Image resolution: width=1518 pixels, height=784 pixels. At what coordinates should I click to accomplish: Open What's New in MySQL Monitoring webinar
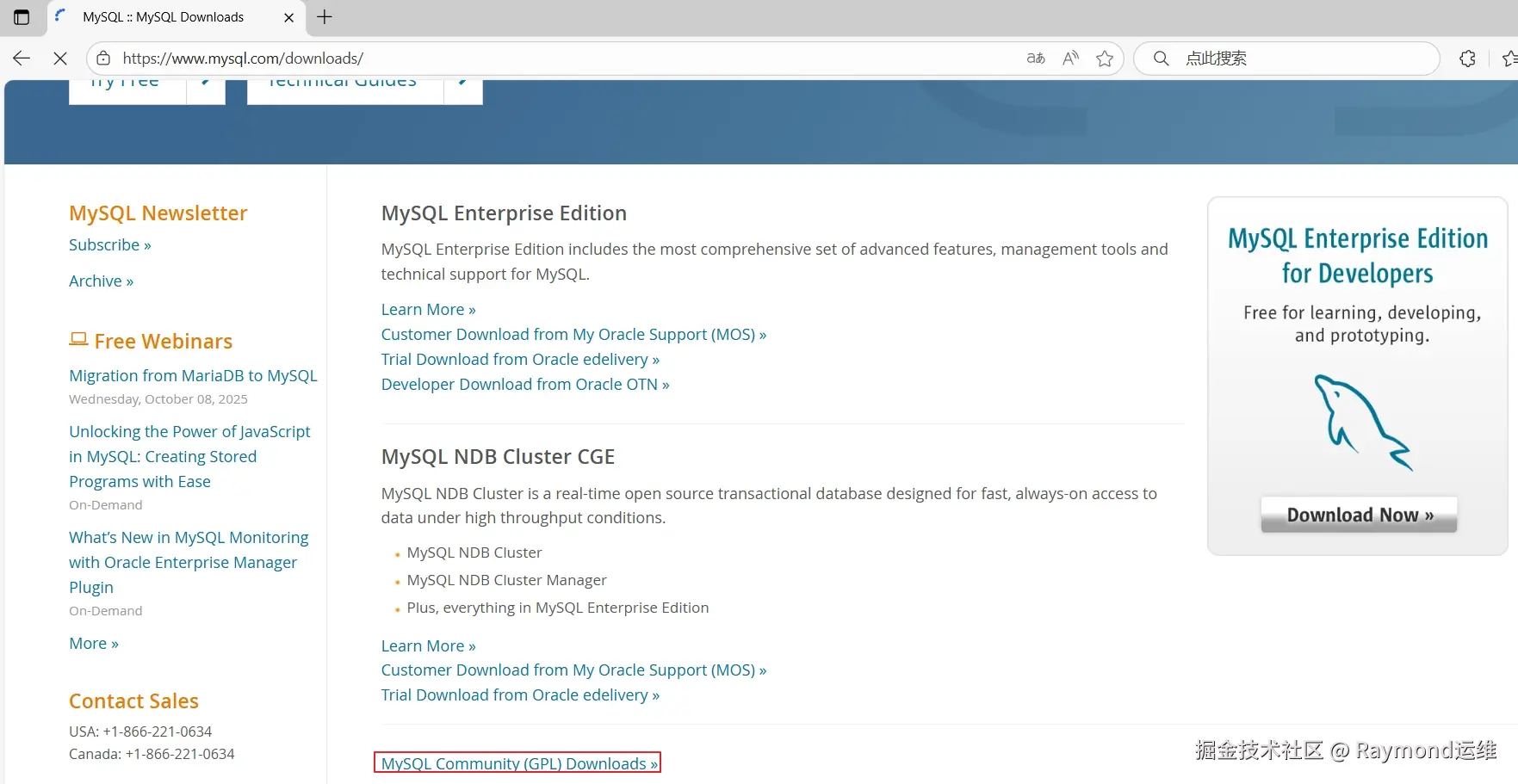point(189,563)
